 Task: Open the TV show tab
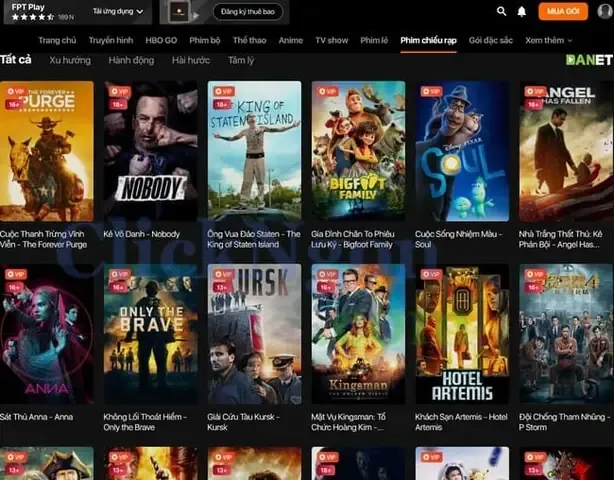click(332, 40)
